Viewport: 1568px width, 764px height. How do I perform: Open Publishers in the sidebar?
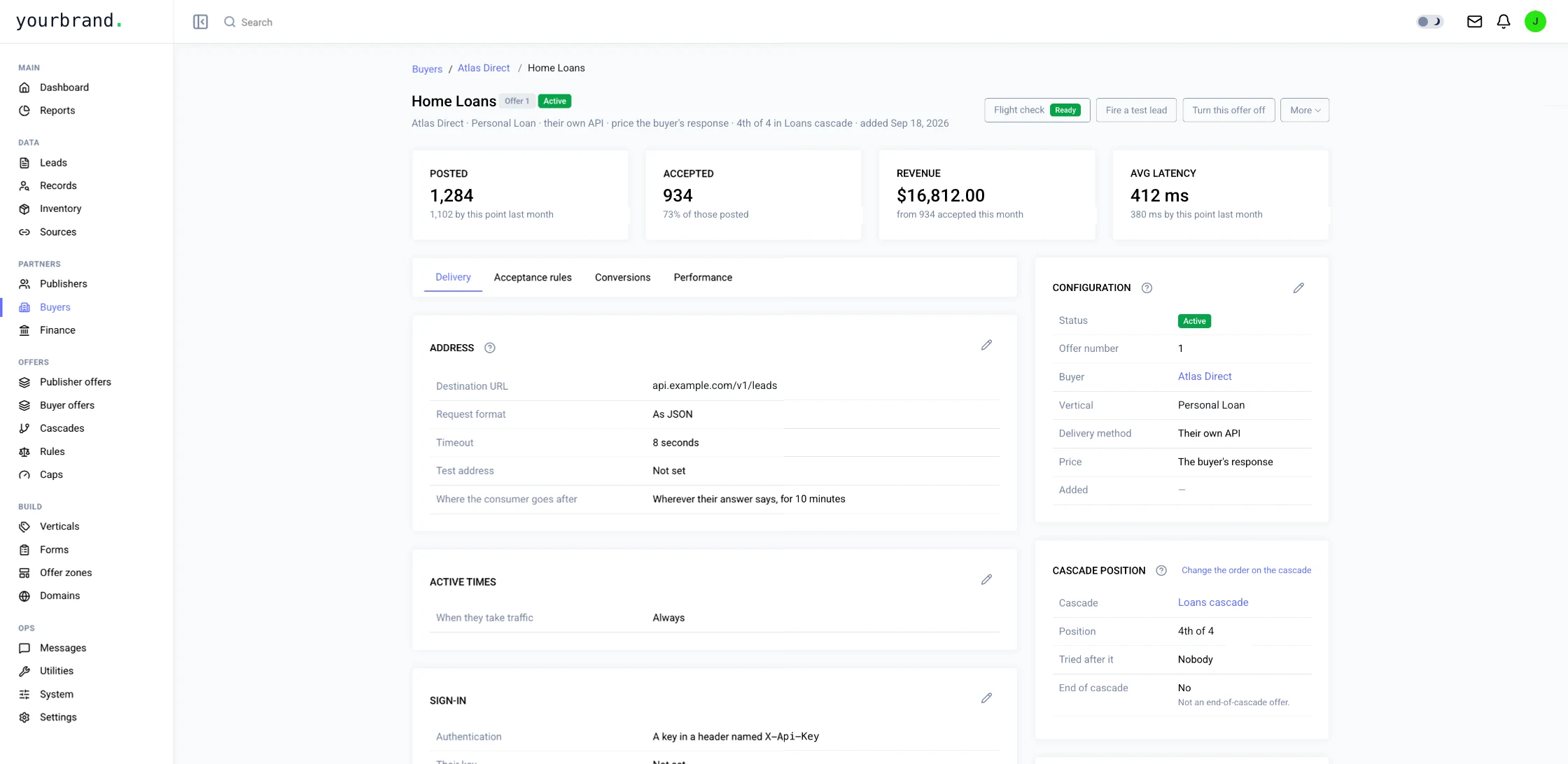[63, 284]
